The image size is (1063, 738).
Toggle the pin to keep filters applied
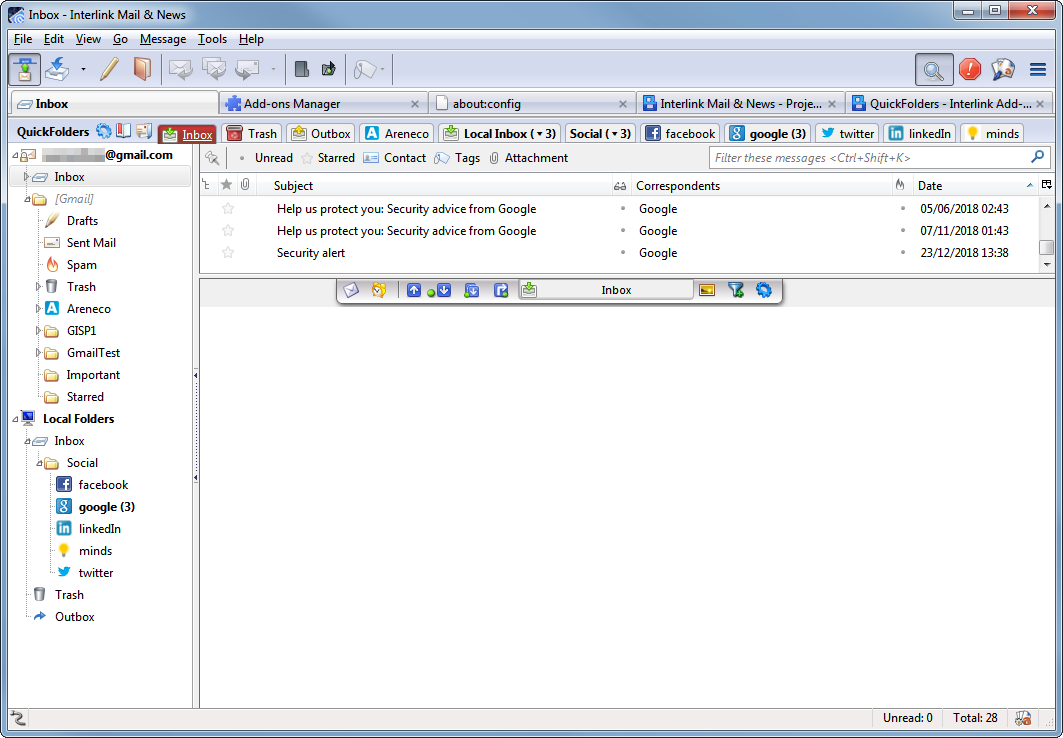(x=212, y=158)
